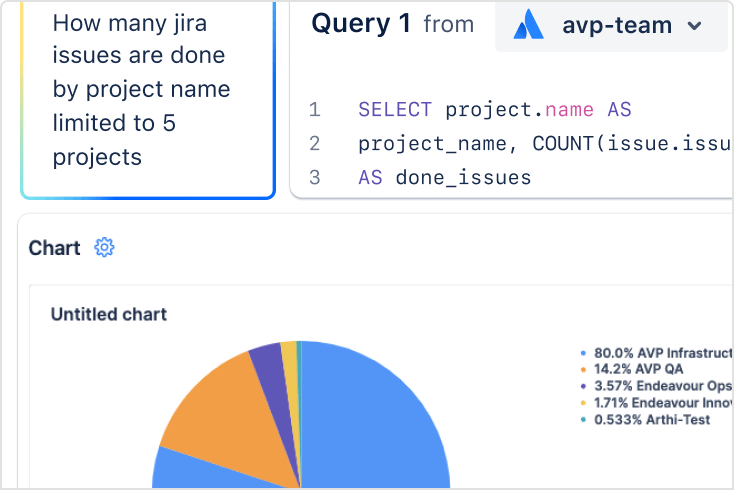Place cursor on the COUNT function
The width and height of the screenshot is (734, 491).
[565, 144]
